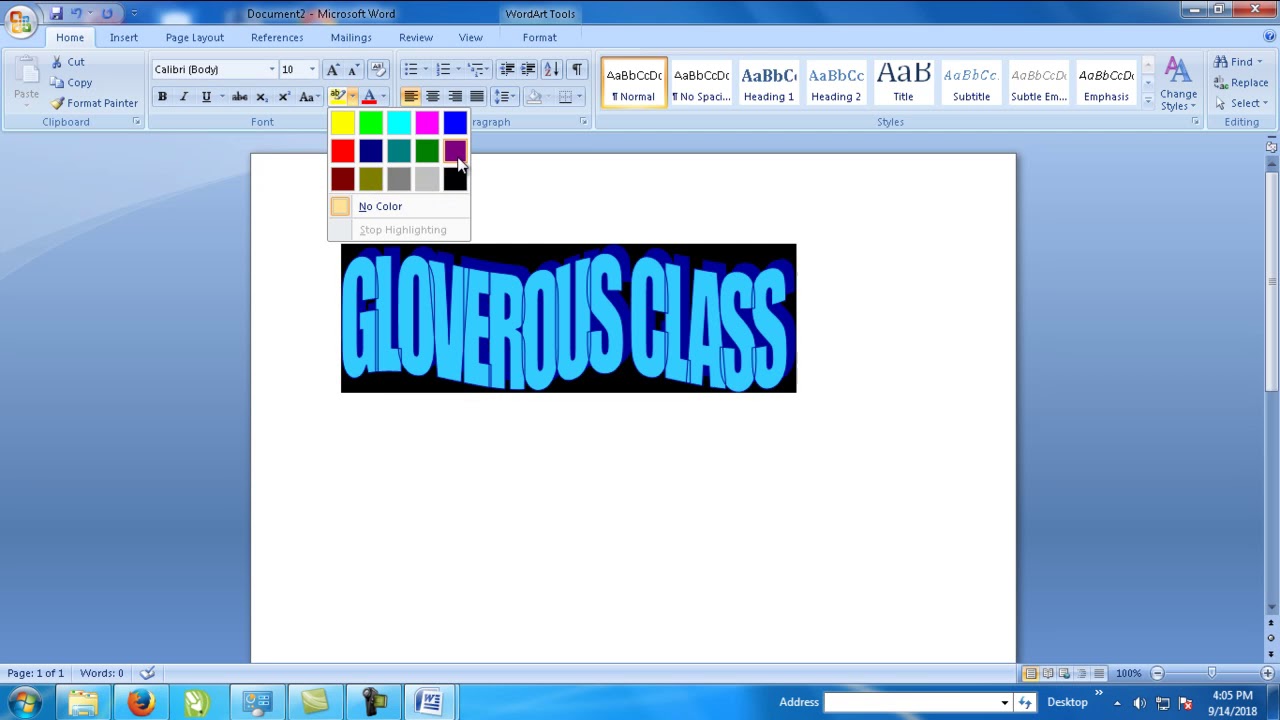The height and width of the screenshot is (720, 1280).
Task: Click the Office button logo
Action: click(x=20, y=21)
